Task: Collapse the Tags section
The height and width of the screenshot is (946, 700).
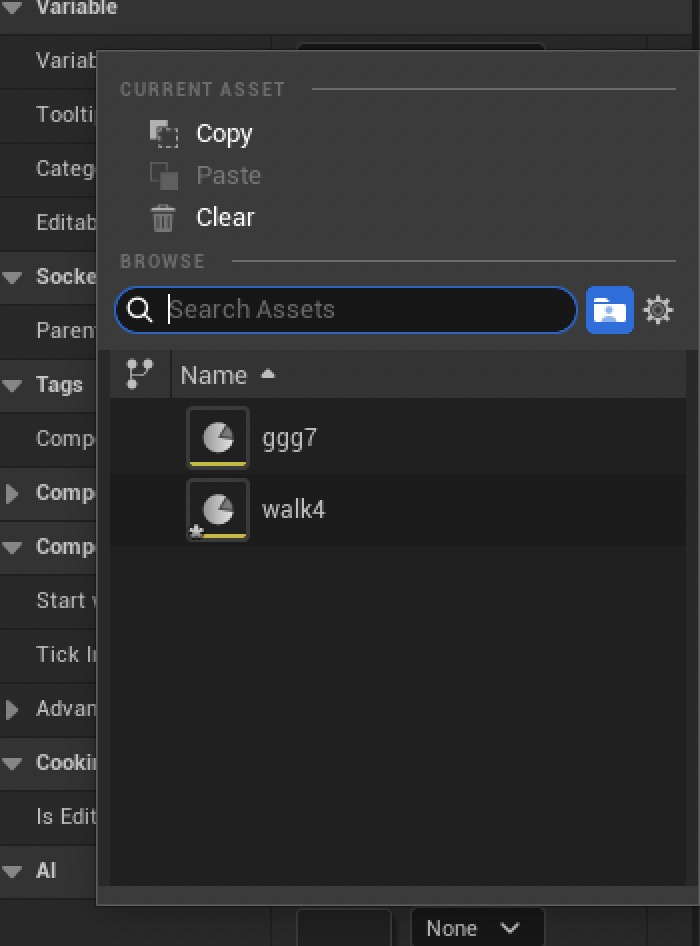Action: point(13,385)
